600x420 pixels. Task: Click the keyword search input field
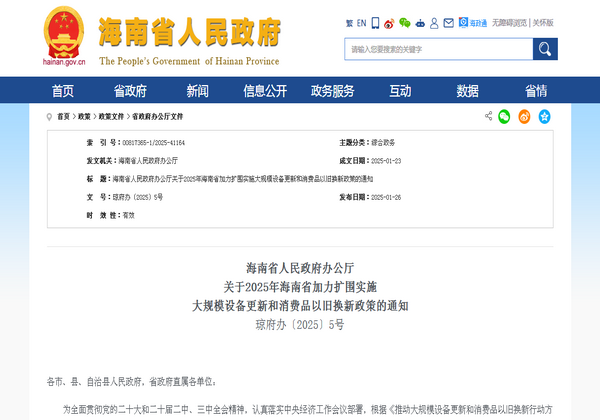[x=437, y=48]
